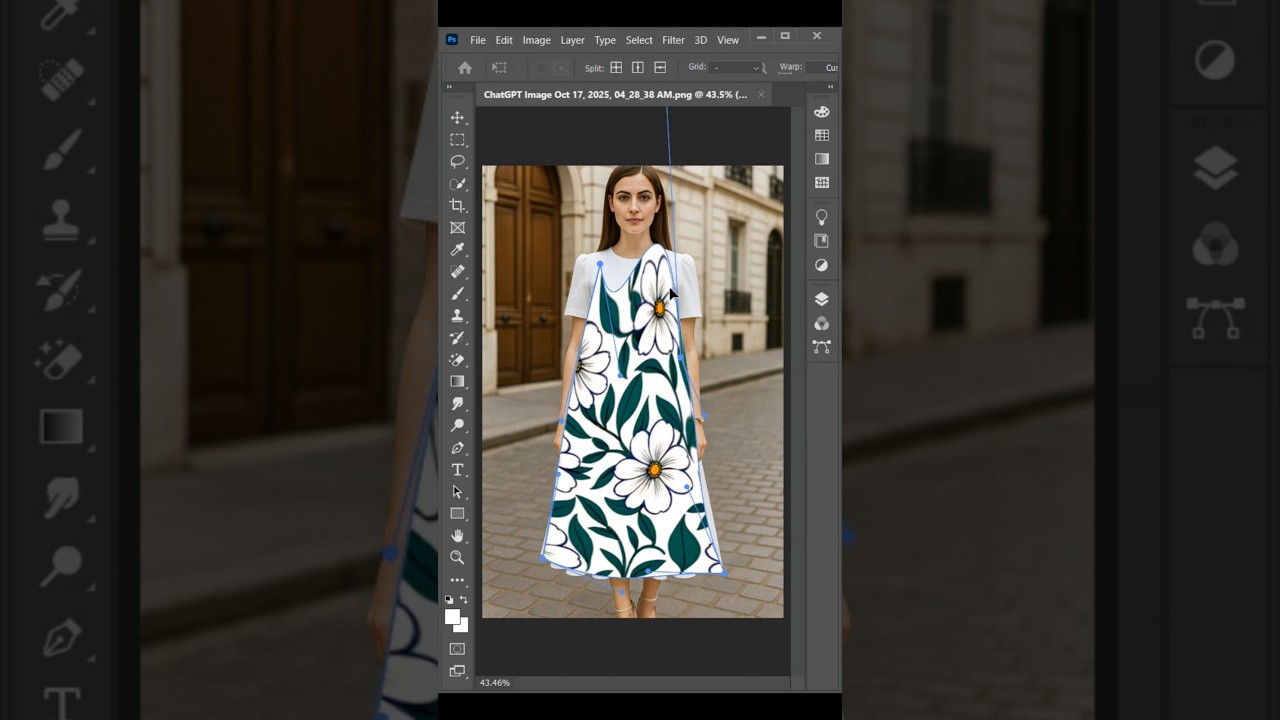The height and width of the screenshot is (720, 1280).
Task: Open the Color panel palette icon
Action: click(822, 112)
